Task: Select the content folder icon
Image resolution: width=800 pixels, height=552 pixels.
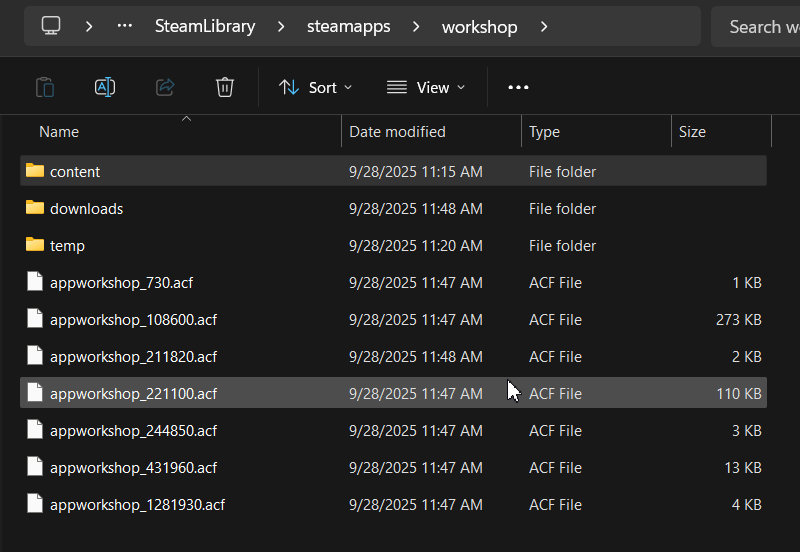Action: click(x=35, y=171)
